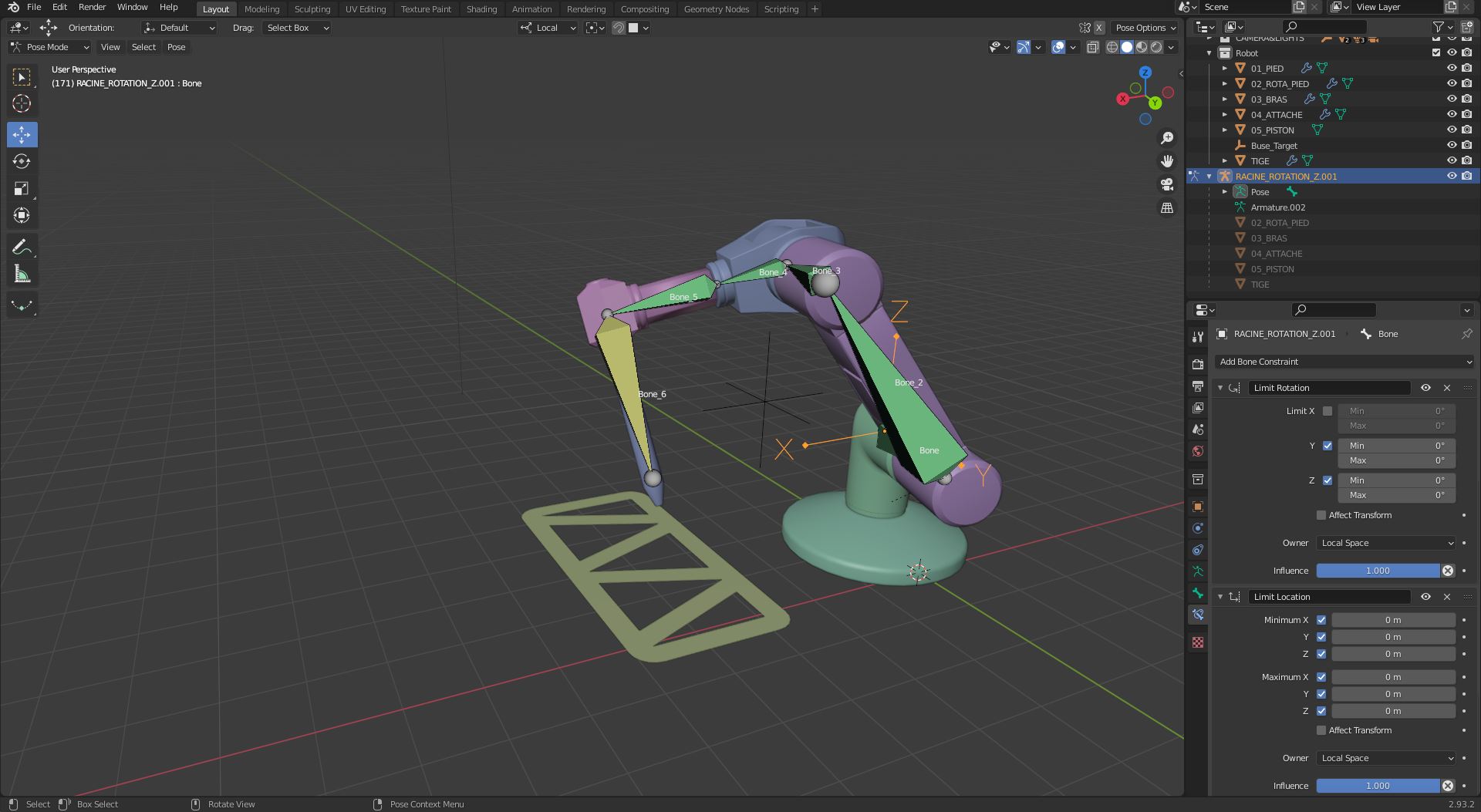
Task: Adjust the Limit Rotation Influence slider
Action: [1378, 571]
